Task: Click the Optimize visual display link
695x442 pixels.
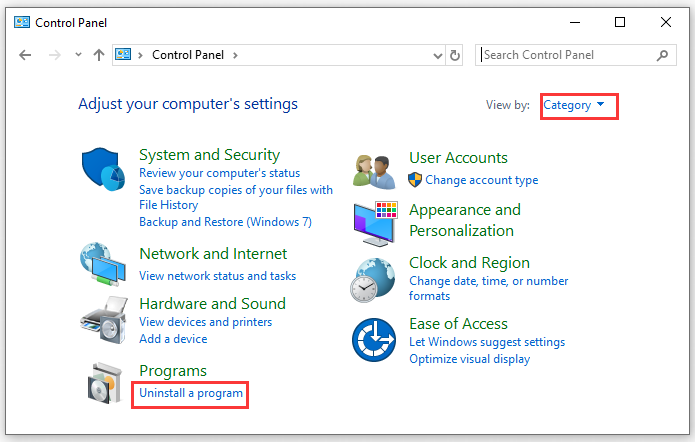Action: click(x=469, y=359)
